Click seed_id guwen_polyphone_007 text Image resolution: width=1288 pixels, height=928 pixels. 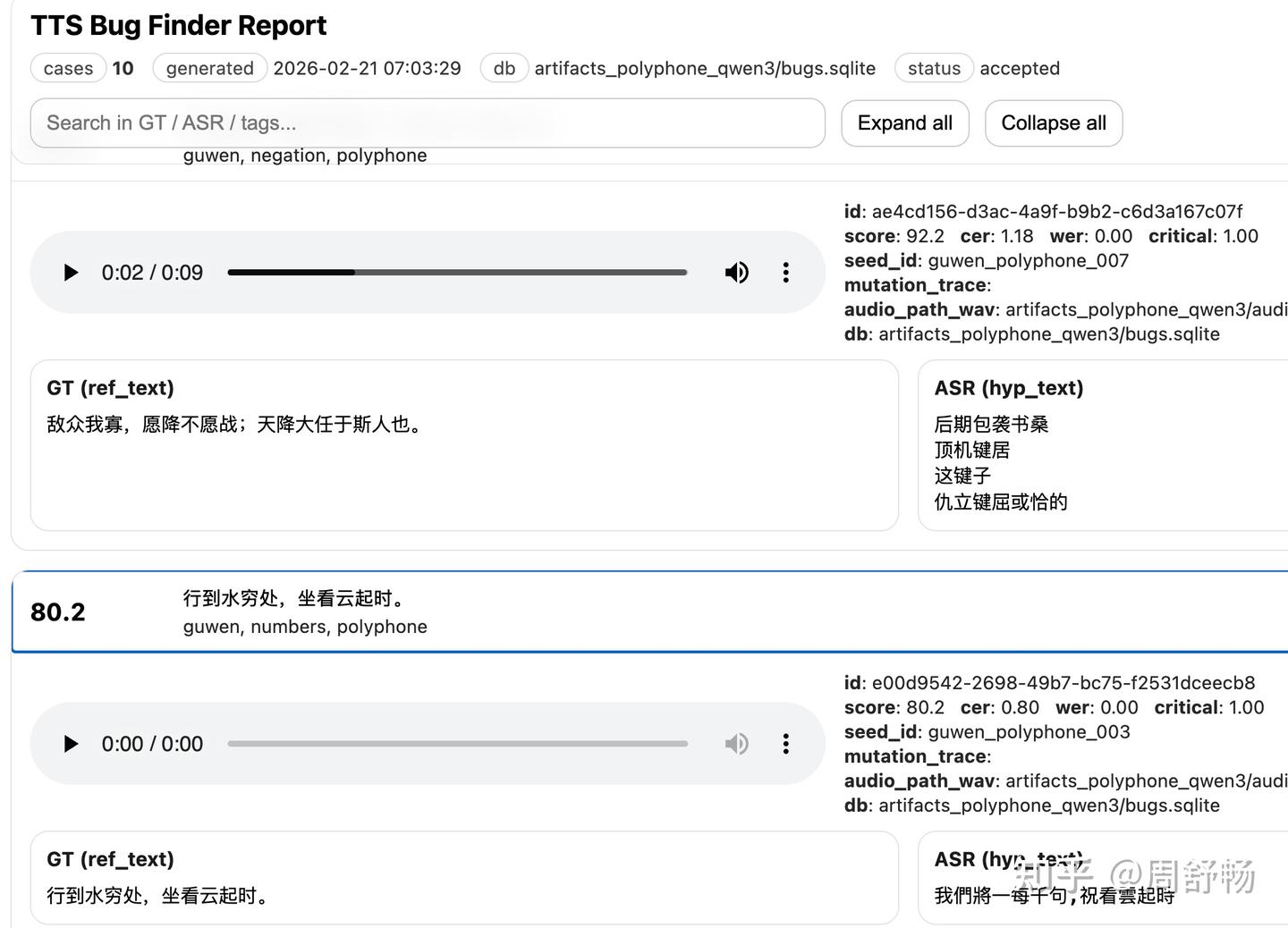pos(1029,261)
